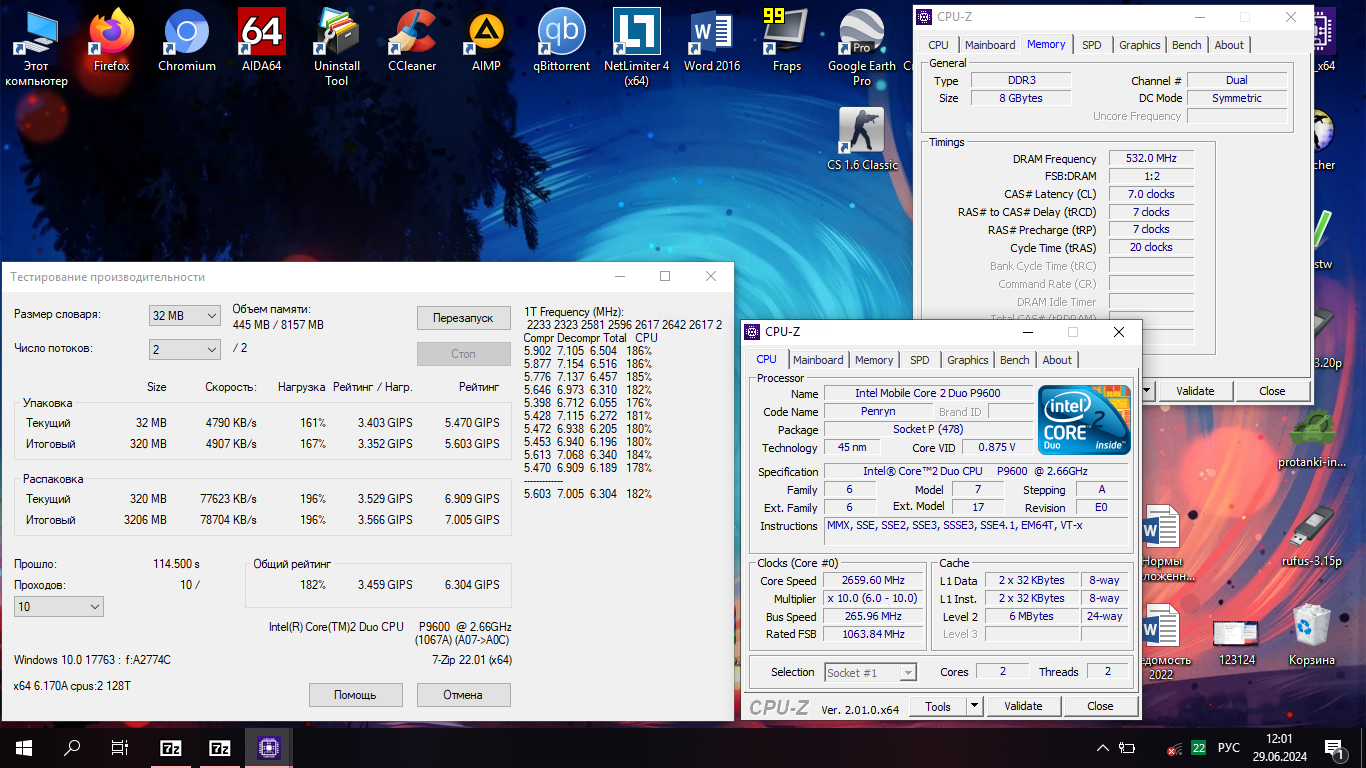Open Bench tab in front CPU-Z

pyautogui.click(x=1015, y=360)
